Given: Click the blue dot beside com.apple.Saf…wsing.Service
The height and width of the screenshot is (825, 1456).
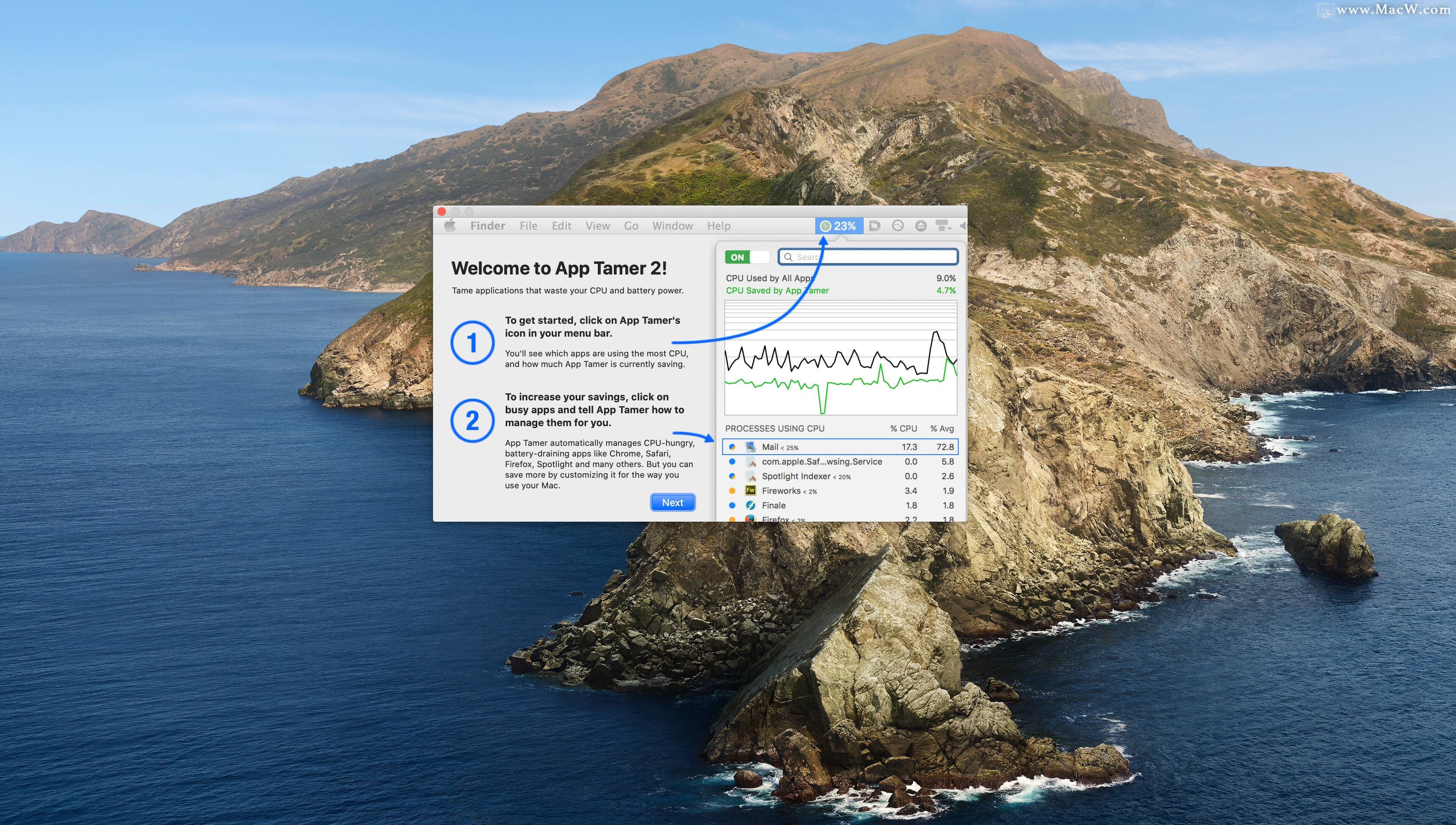Looking at the screenshot, I should (732, 461).
